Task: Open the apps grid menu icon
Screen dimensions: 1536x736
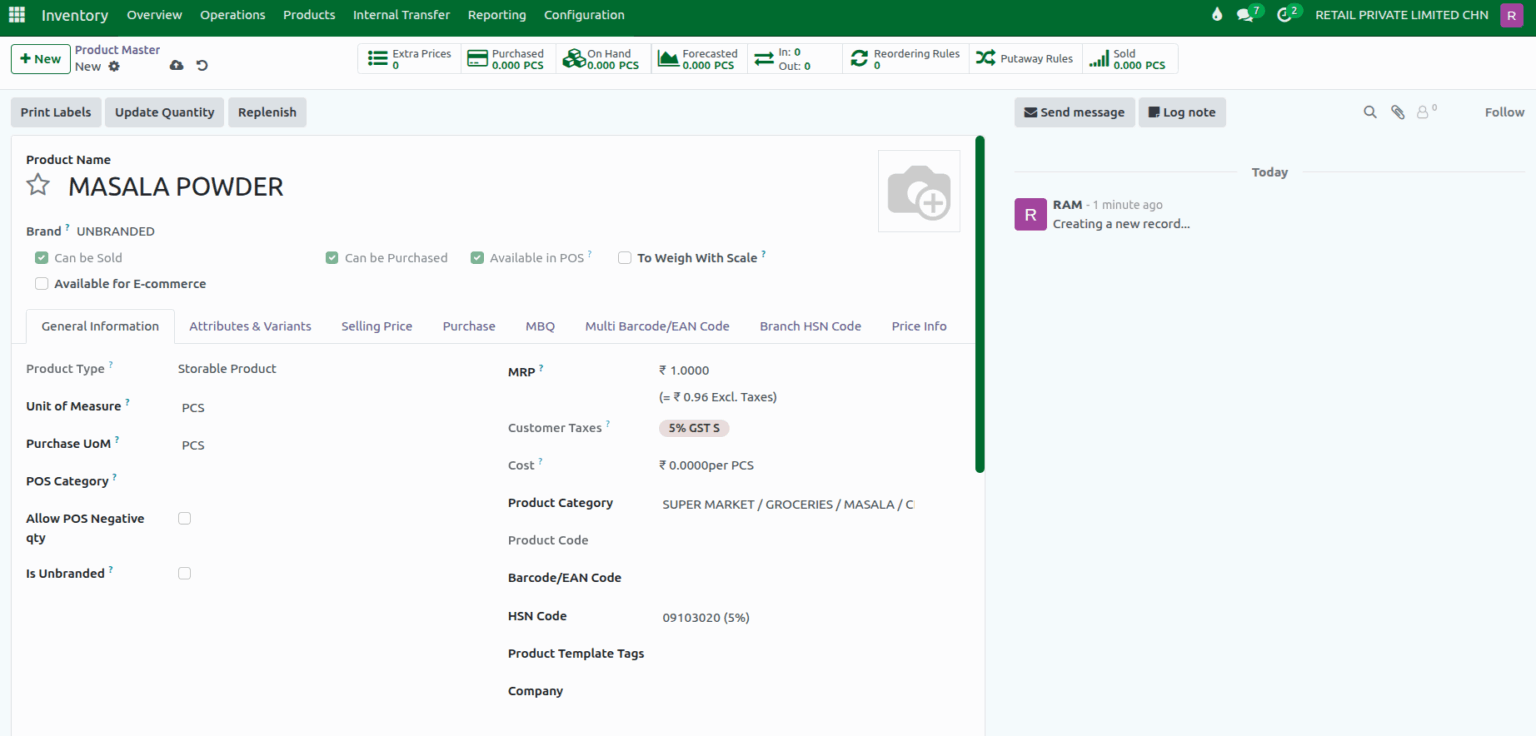Action: (17, 15)
